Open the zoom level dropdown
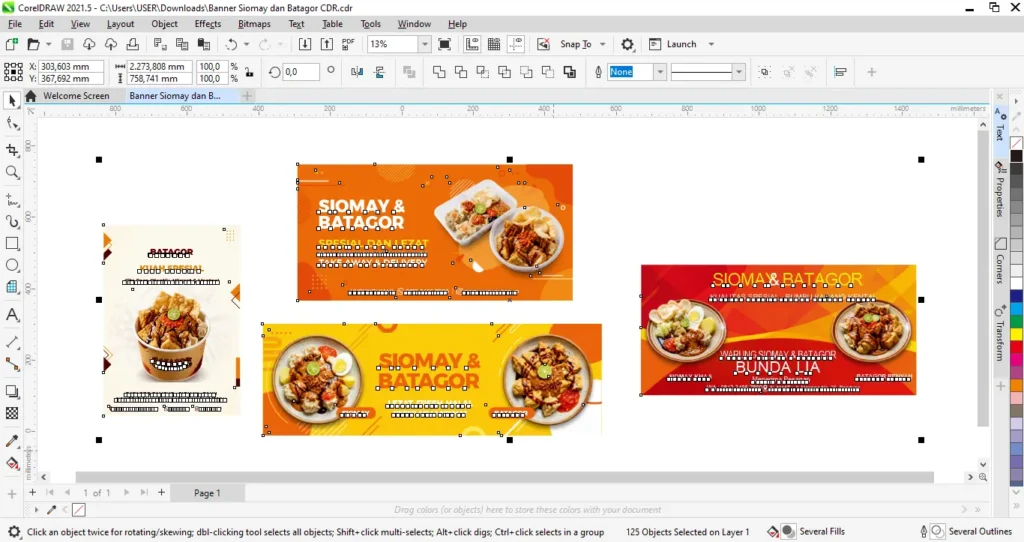Viewport: 1024px width, 542px height. pos(424,44)
